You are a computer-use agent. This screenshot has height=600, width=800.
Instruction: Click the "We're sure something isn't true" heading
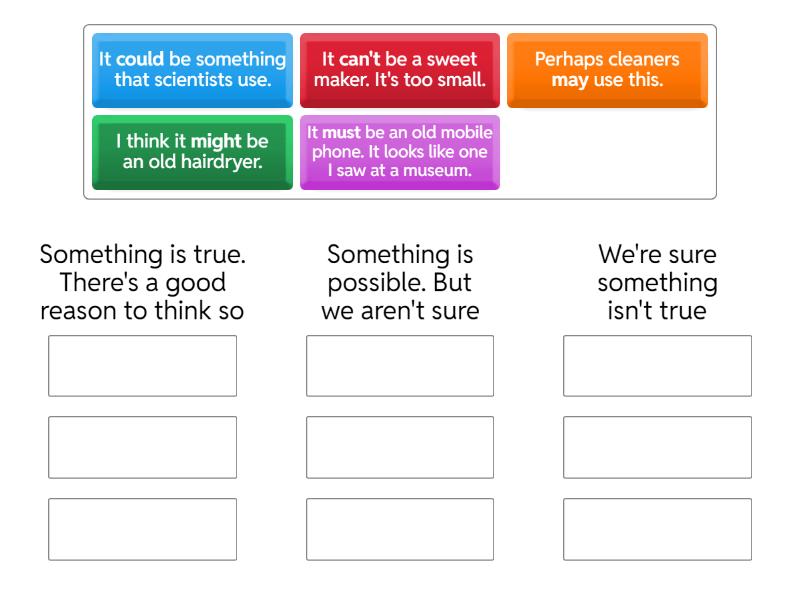(657, 283)
